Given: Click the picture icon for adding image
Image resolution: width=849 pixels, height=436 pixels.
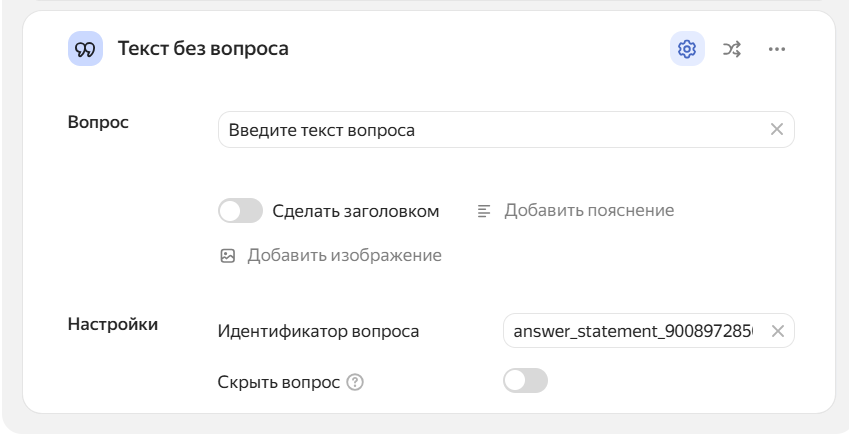Looking at the screenshot, I should pyautogui.click(x=228, y=256).
